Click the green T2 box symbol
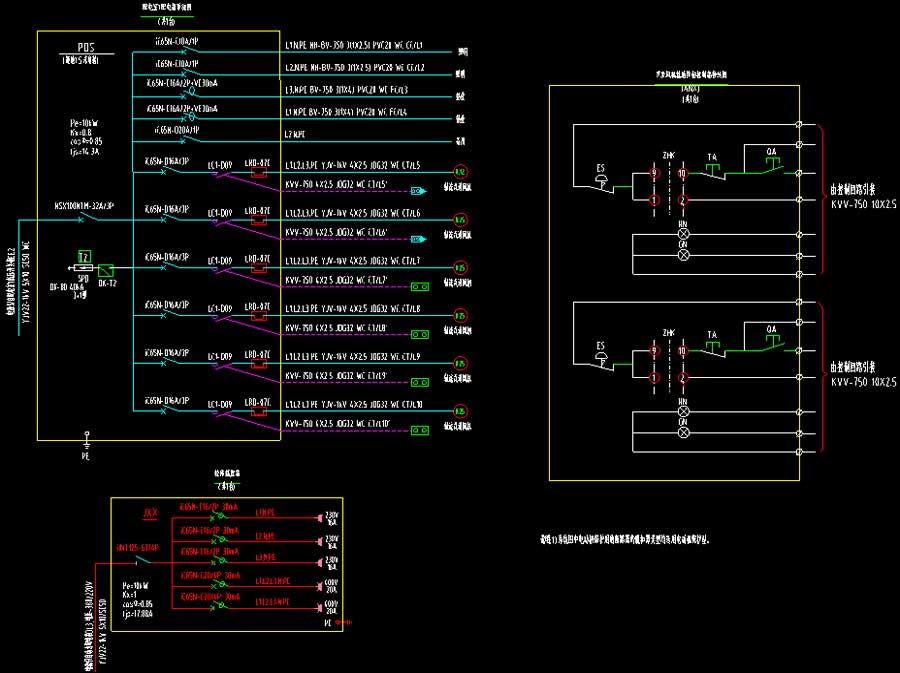This screenshot has width=900, height=673. point(85,257)
